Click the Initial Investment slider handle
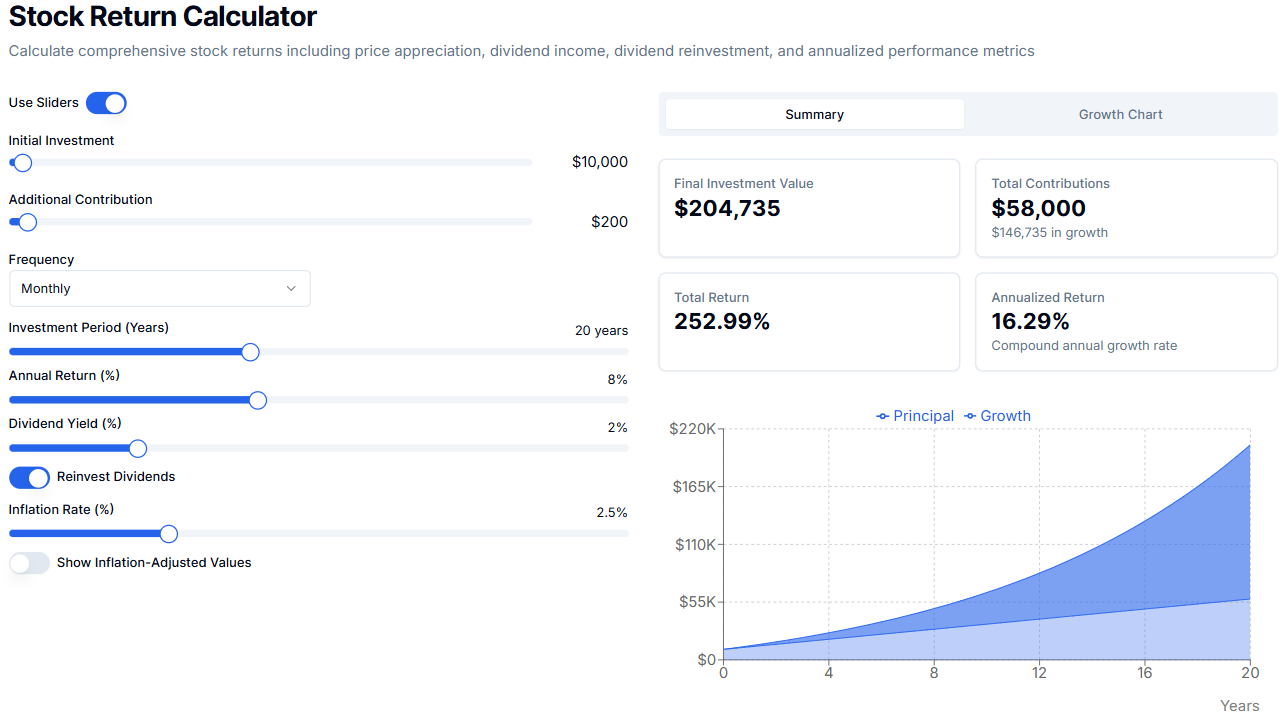The height and width of the screenshot is (720, 1280). coord(20,162)
